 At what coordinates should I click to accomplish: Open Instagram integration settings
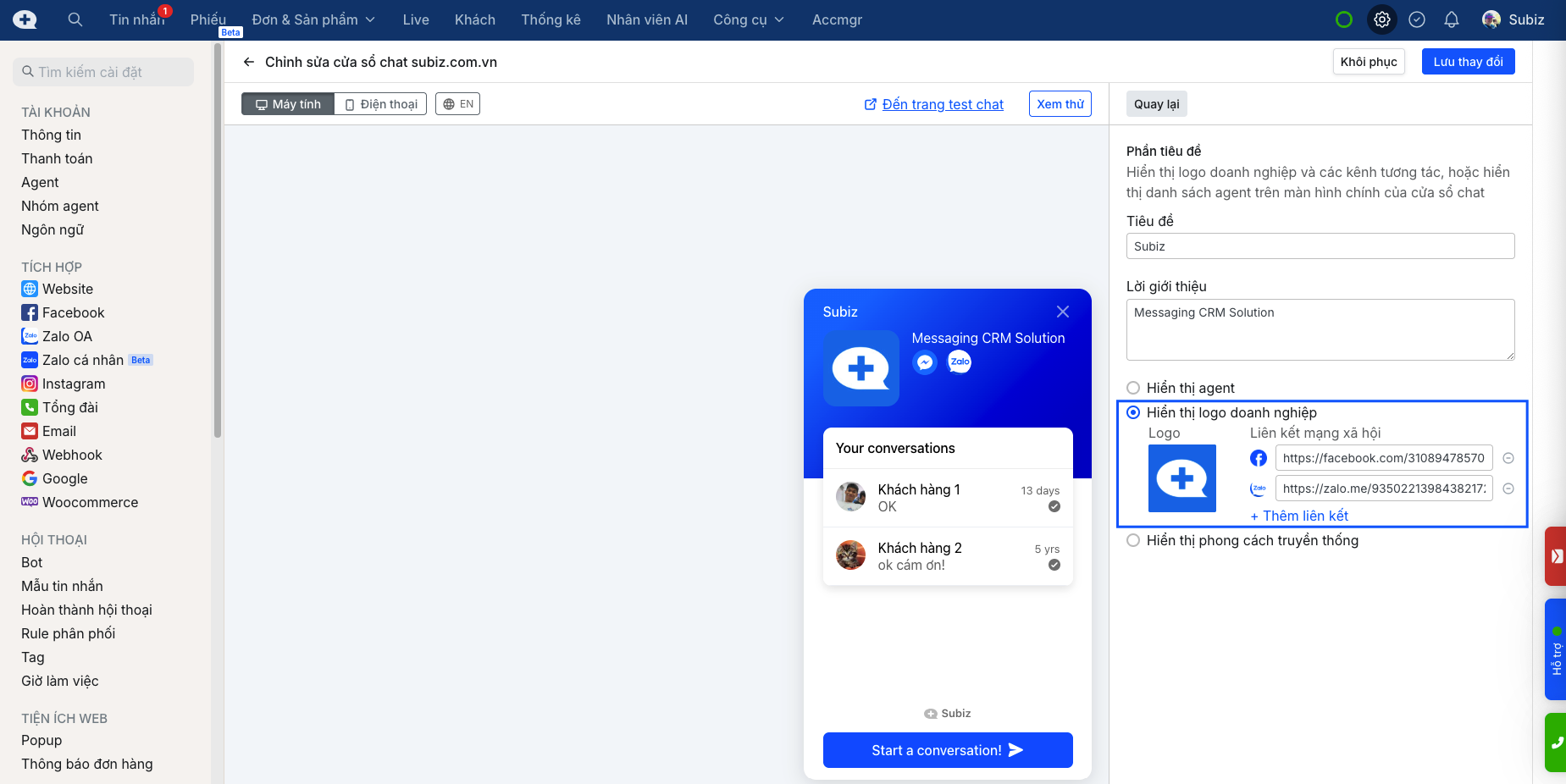tap(73, 384)
